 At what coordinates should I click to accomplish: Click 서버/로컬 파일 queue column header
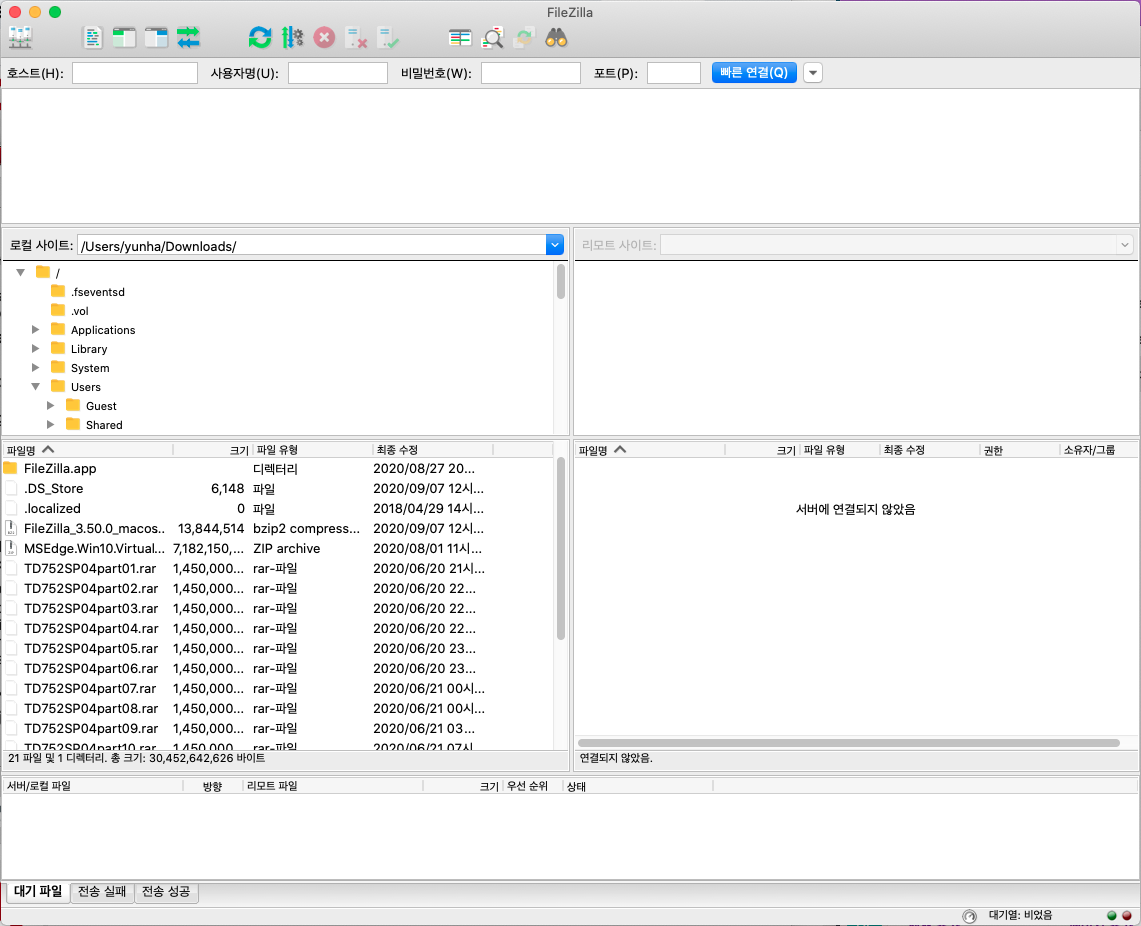pyautogui.click(x=92, y=786)
